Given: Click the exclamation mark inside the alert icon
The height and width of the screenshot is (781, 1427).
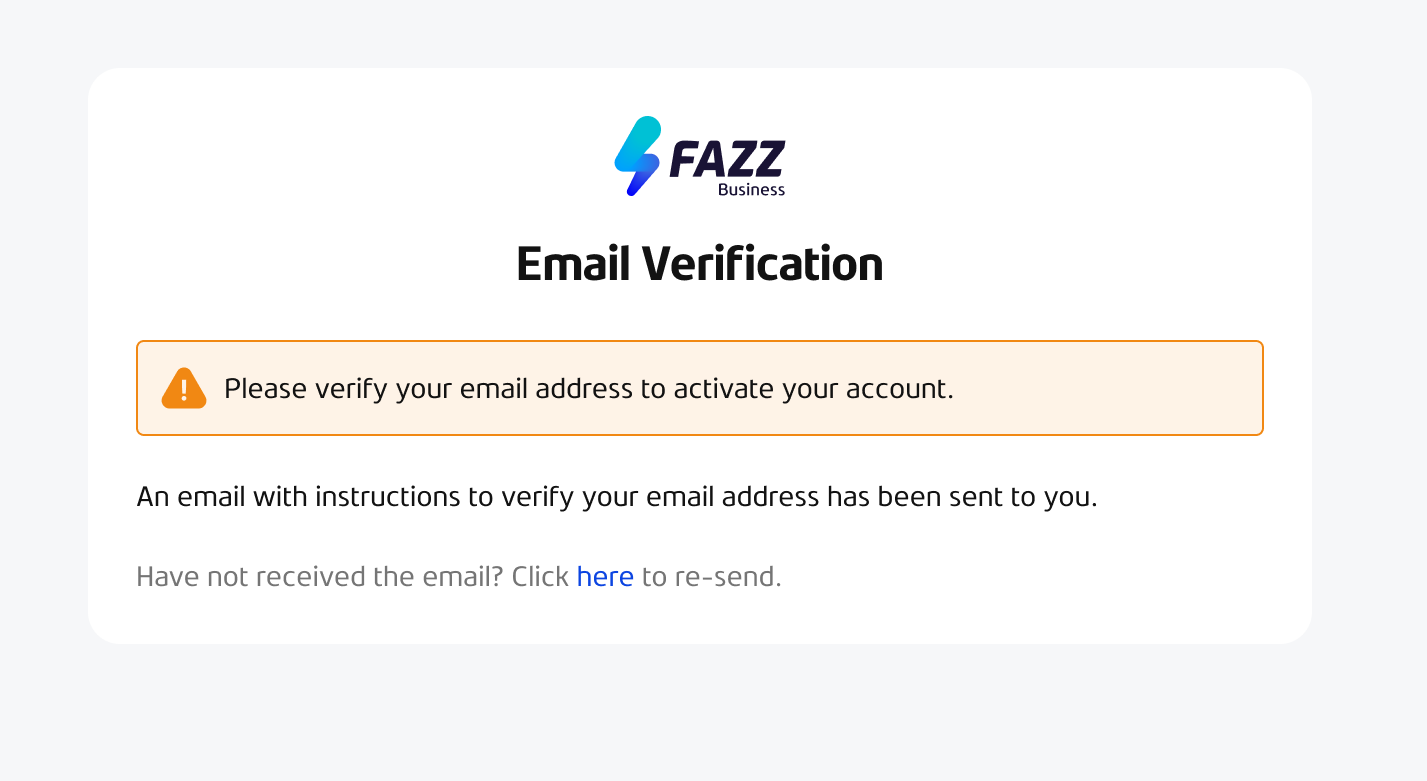Looking at the screenshot, I should pos(183,390).
